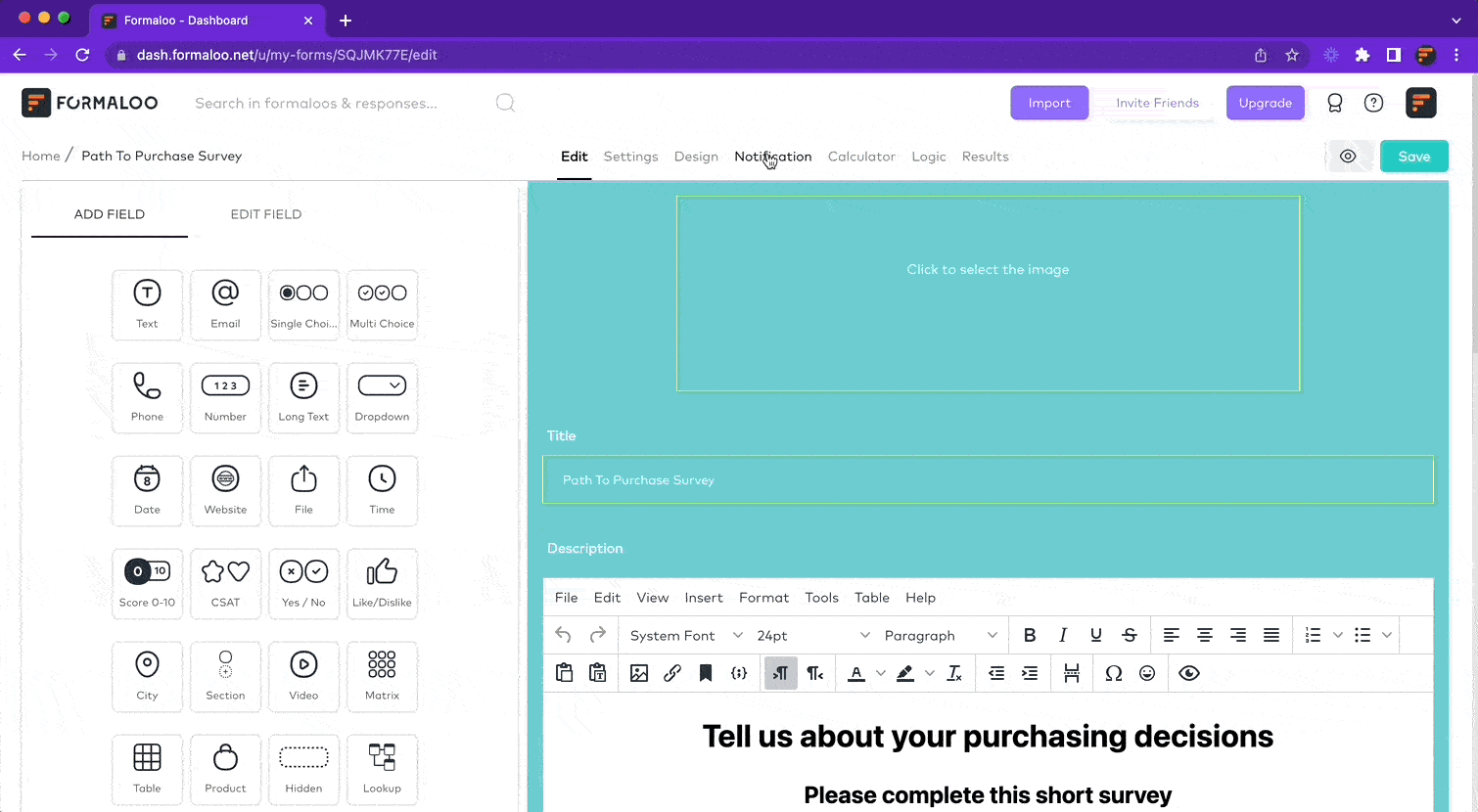
Task: Select the CSAT field type
Action: (225, 583)
